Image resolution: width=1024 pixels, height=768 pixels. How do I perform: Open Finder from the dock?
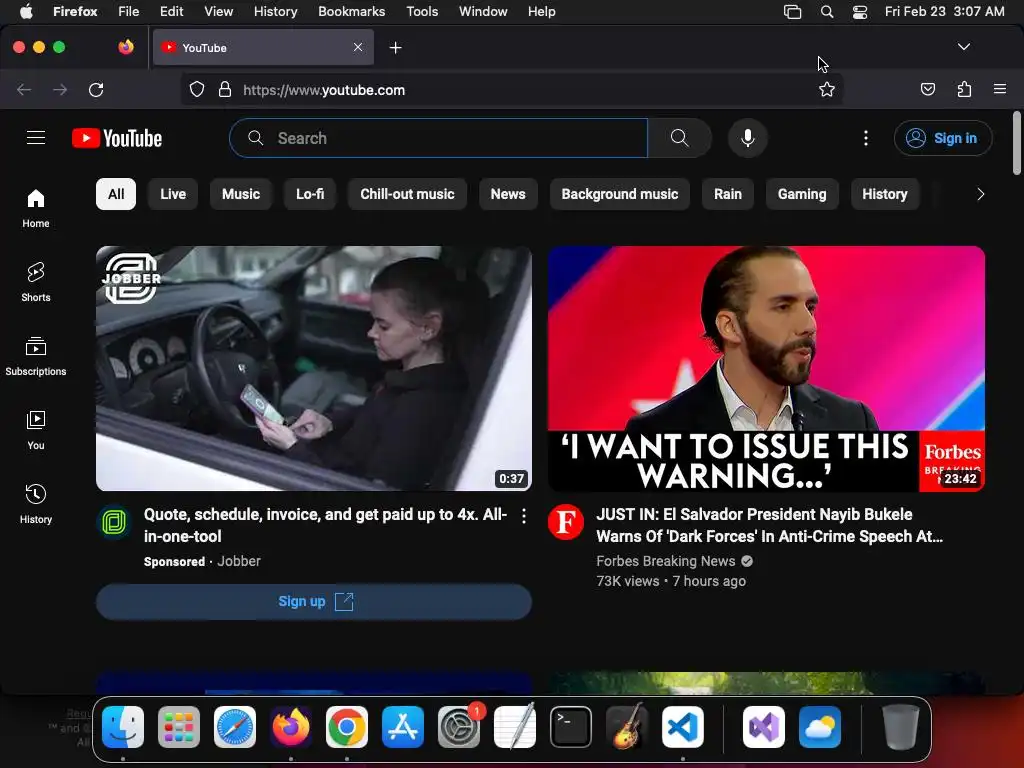(x=123, y=727)
